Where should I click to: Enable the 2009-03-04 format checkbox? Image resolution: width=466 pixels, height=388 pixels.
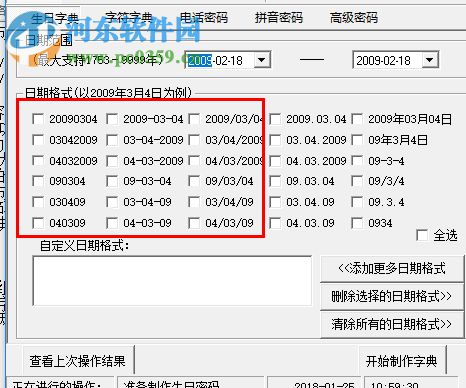[x=112, y=119]
